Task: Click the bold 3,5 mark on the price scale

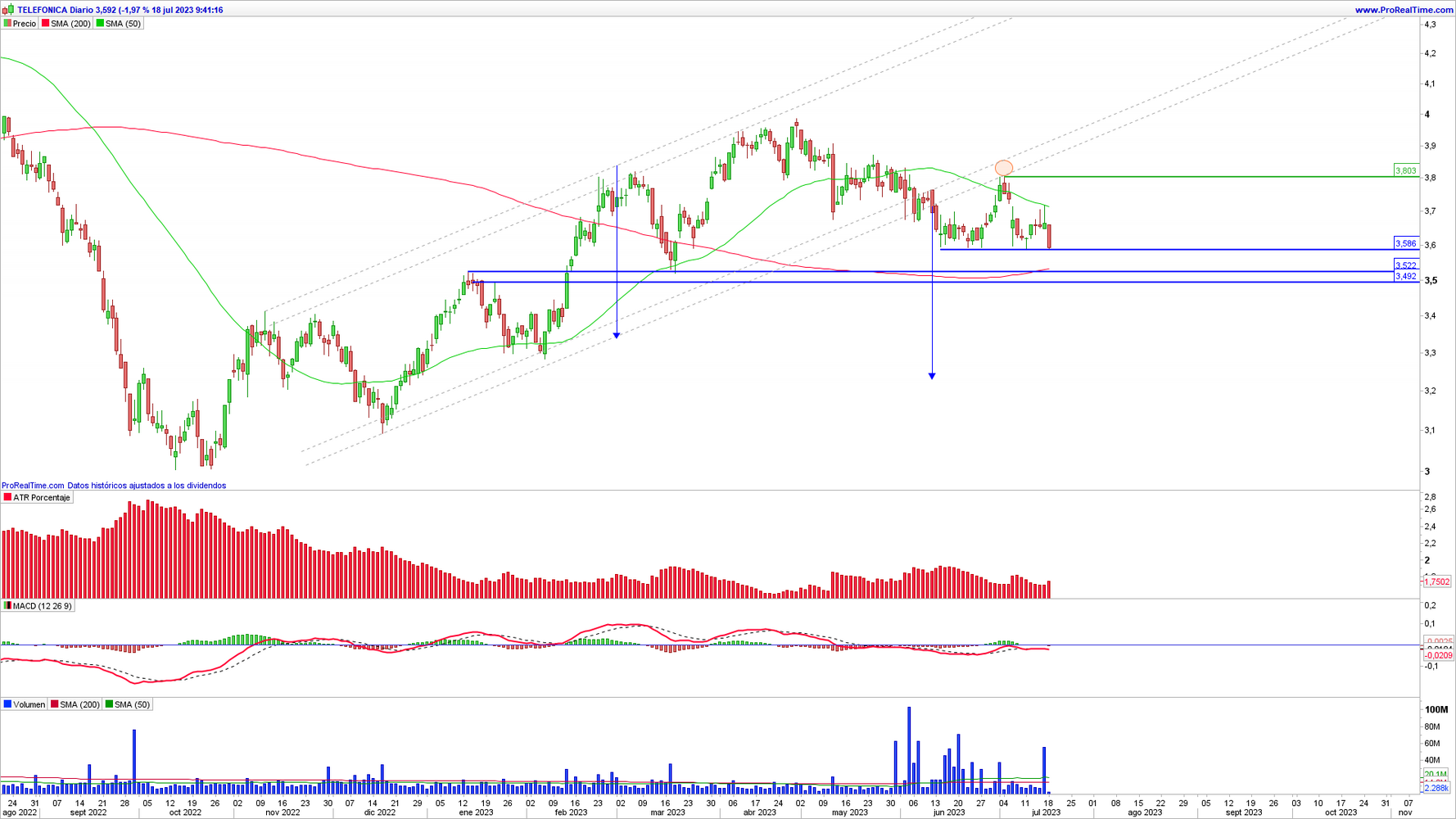Action: click(x=1431, y=280)
